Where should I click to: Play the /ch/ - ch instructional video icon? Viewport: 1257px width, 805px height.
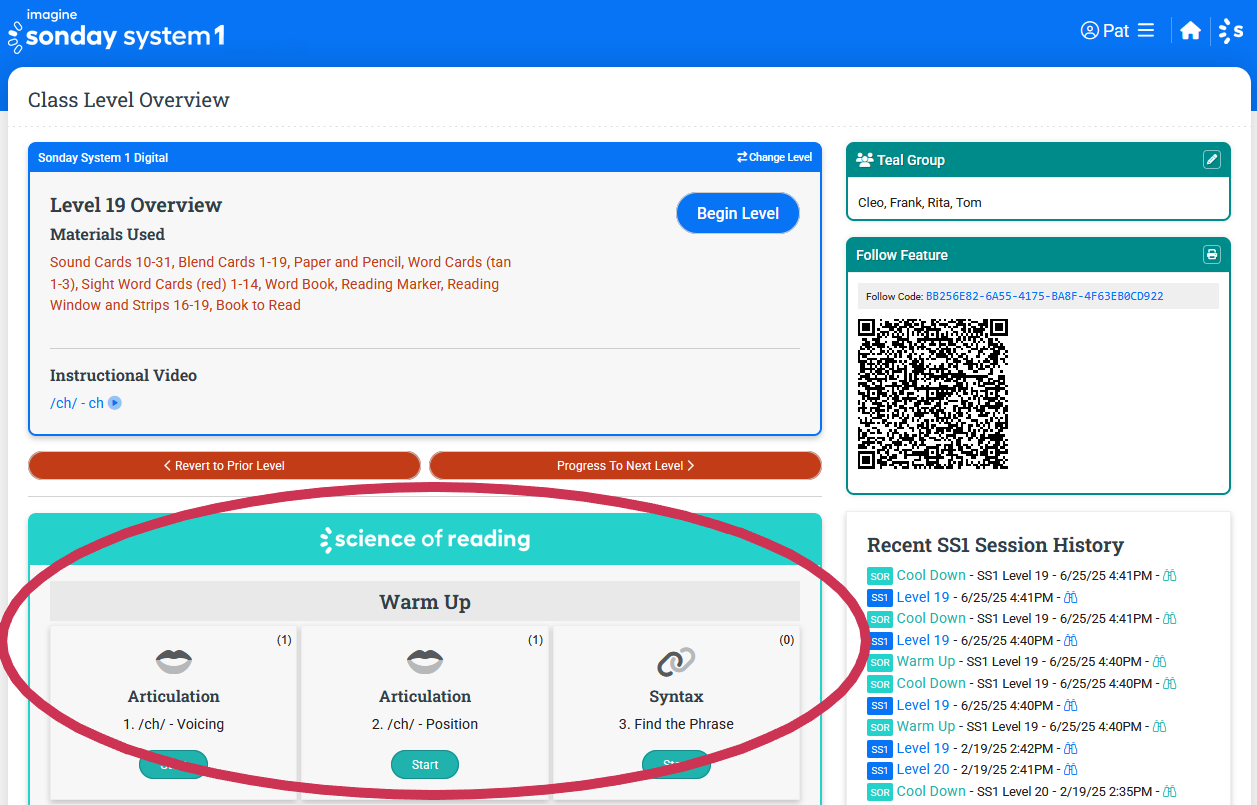(x=115, y=403)
